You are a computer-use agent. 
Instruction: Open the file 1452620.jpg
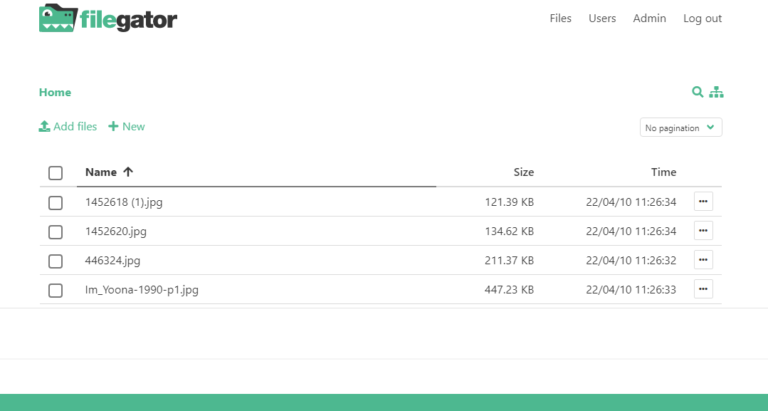(116, 231)
